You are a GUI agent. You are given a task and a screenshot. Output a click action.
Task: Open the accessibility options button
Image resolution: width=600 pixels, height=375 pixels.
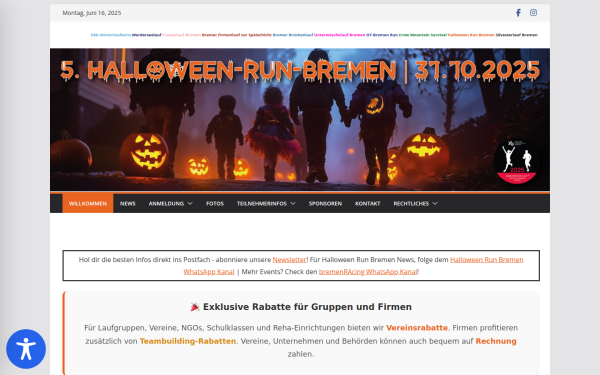coord(26,349)
